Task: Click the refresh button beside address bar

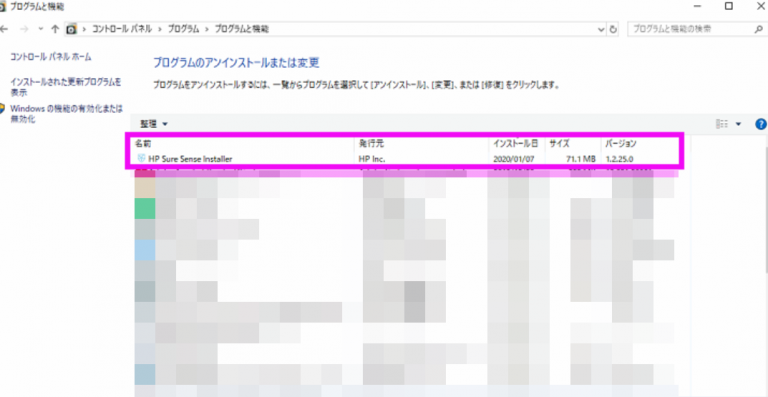Action: coord(613,29)
